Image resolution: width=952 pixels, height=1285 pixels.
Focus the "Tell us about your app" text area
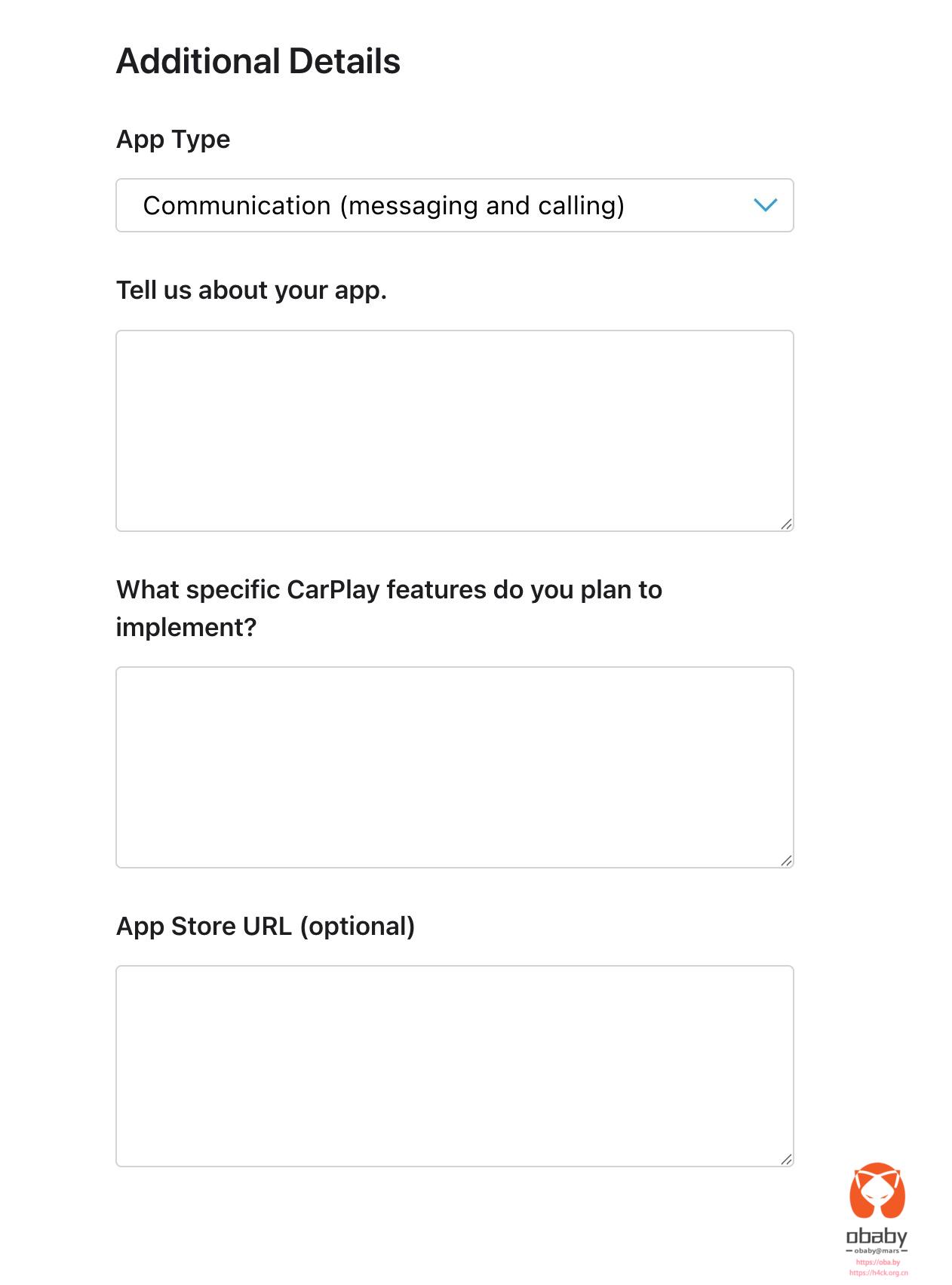[454, 431]
